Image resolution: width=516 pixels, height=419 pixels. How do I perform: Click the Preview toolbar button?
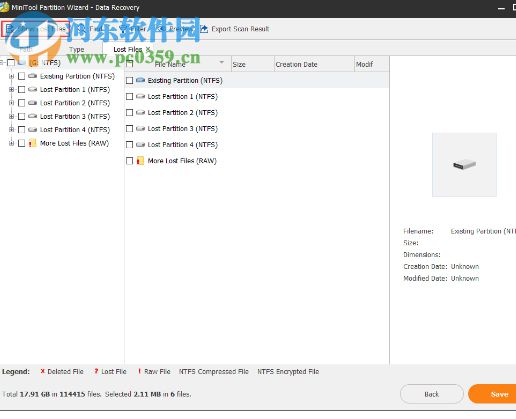pos(175,29)
